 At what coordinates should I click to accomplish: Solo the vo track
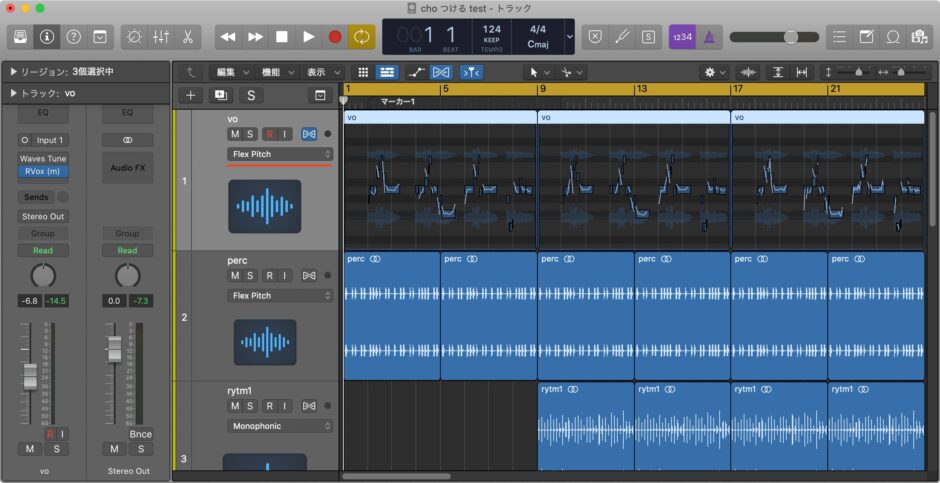251,134
